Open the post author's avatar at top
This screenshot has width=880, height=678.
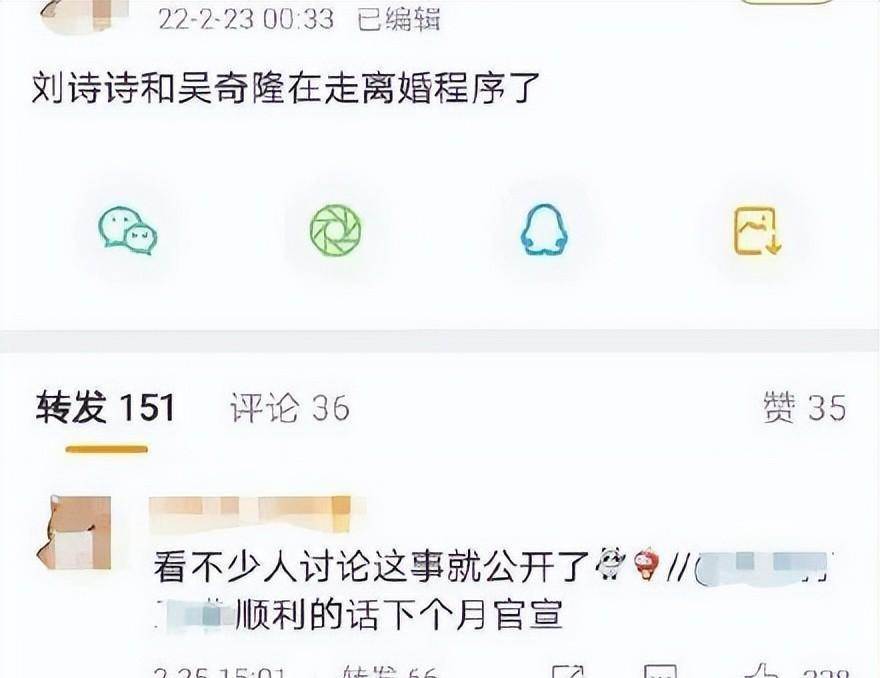[x=84, y=14]
